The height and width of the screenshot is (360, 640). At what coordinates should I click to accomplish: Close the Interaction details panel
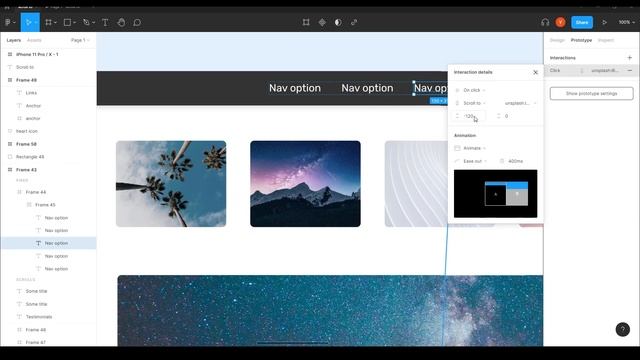(x=536, y=72)
